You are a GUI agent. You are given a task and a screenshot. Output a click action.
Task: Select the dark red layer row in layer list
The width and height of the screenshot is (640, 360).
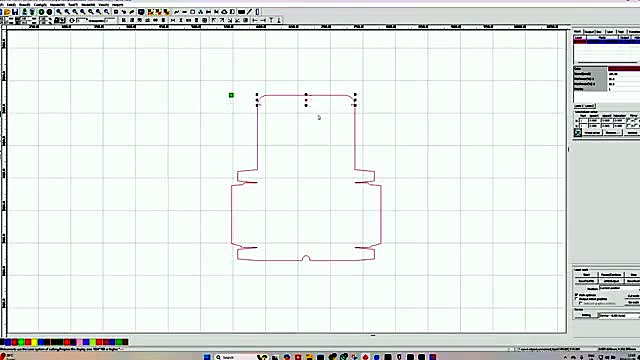pyautogui.click(x=607, y=42)
